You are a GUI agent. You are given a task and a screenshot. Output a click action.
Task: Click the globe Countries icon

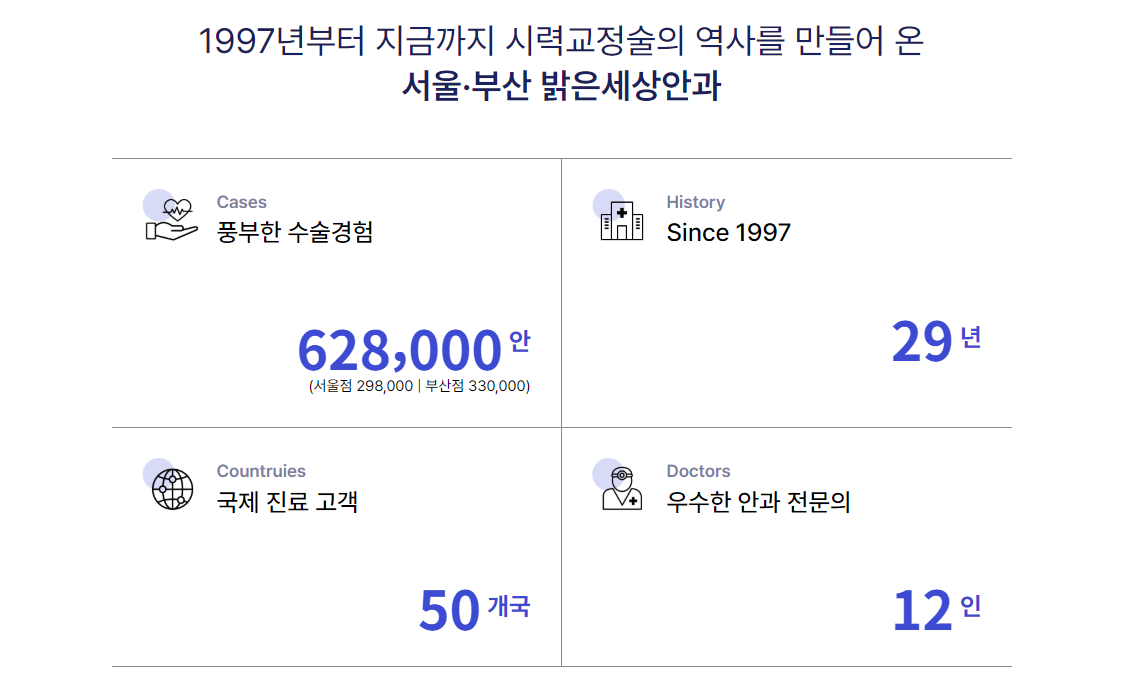point(169,485)
